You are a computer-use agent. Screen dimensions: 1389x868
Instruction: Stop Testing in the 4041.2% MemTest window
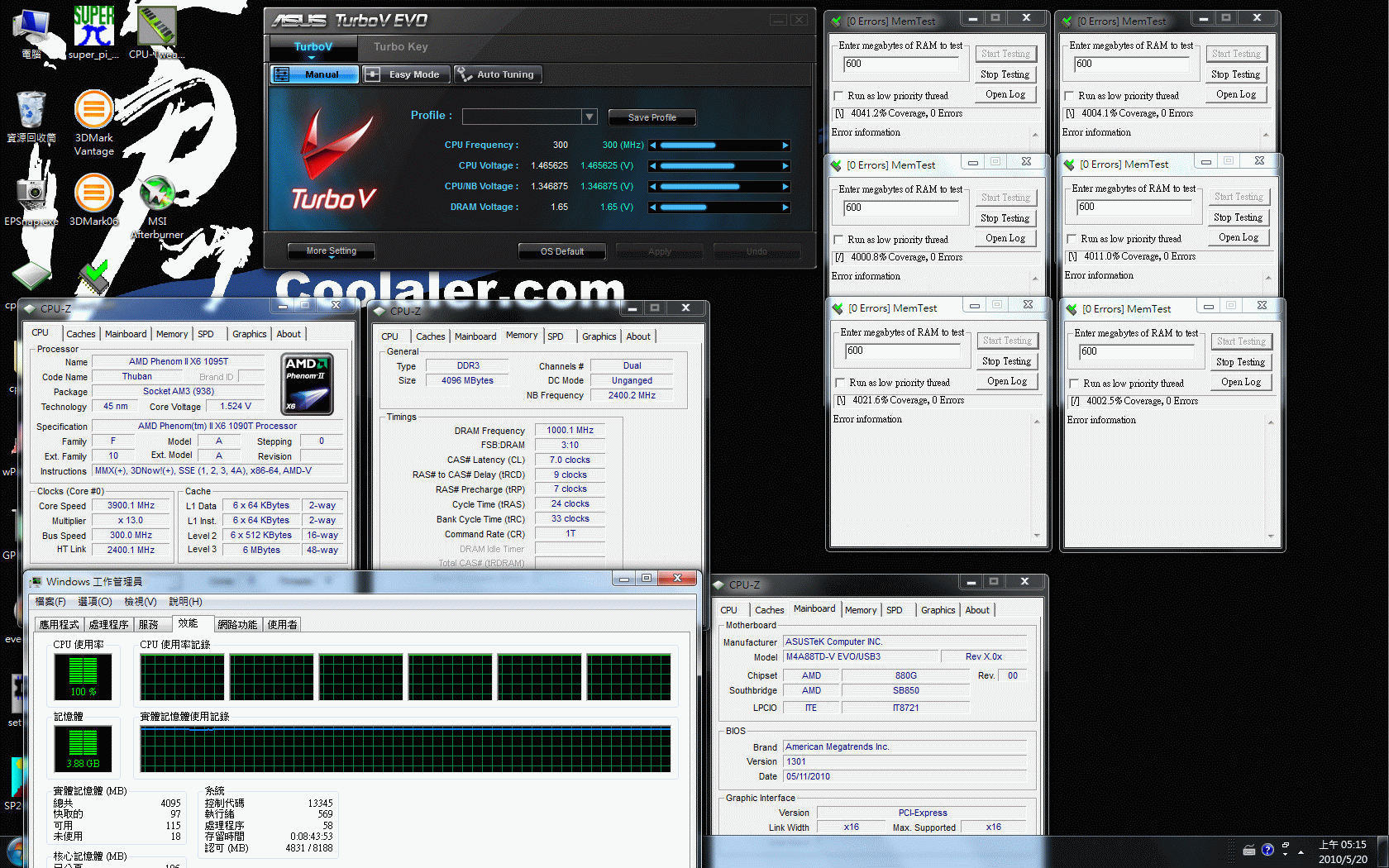click(x=1005, y=74)
